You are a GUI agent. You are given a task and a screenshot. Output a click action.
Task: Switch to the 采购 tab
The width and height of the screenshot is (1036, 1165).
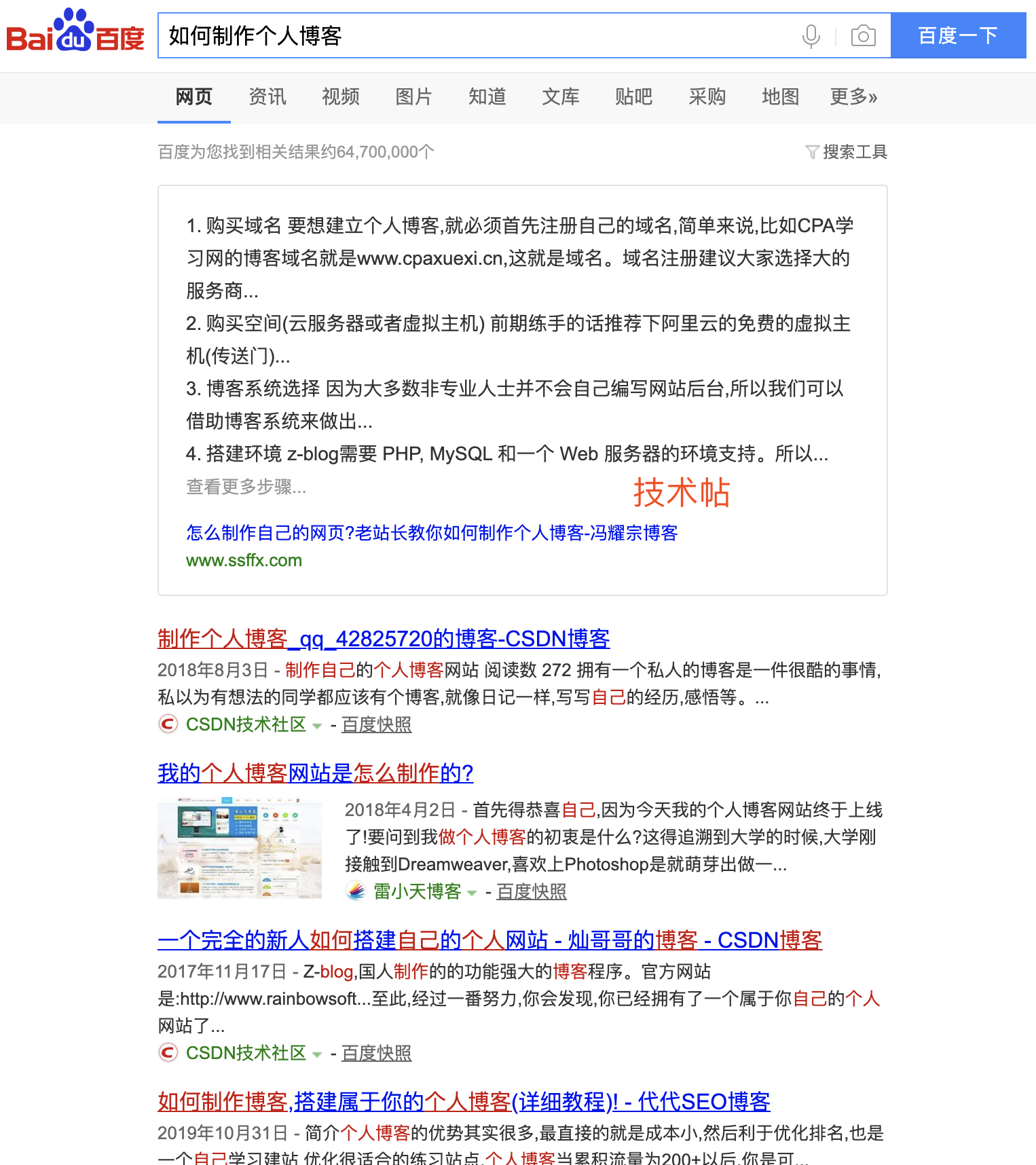707,97
